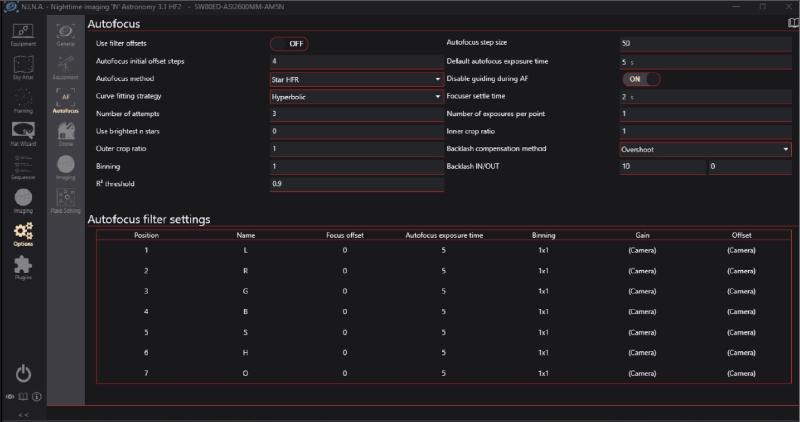Screen dimensions: 800x422
Task: Click the Use brightest n stars field
Action: (x=356, y=131)
